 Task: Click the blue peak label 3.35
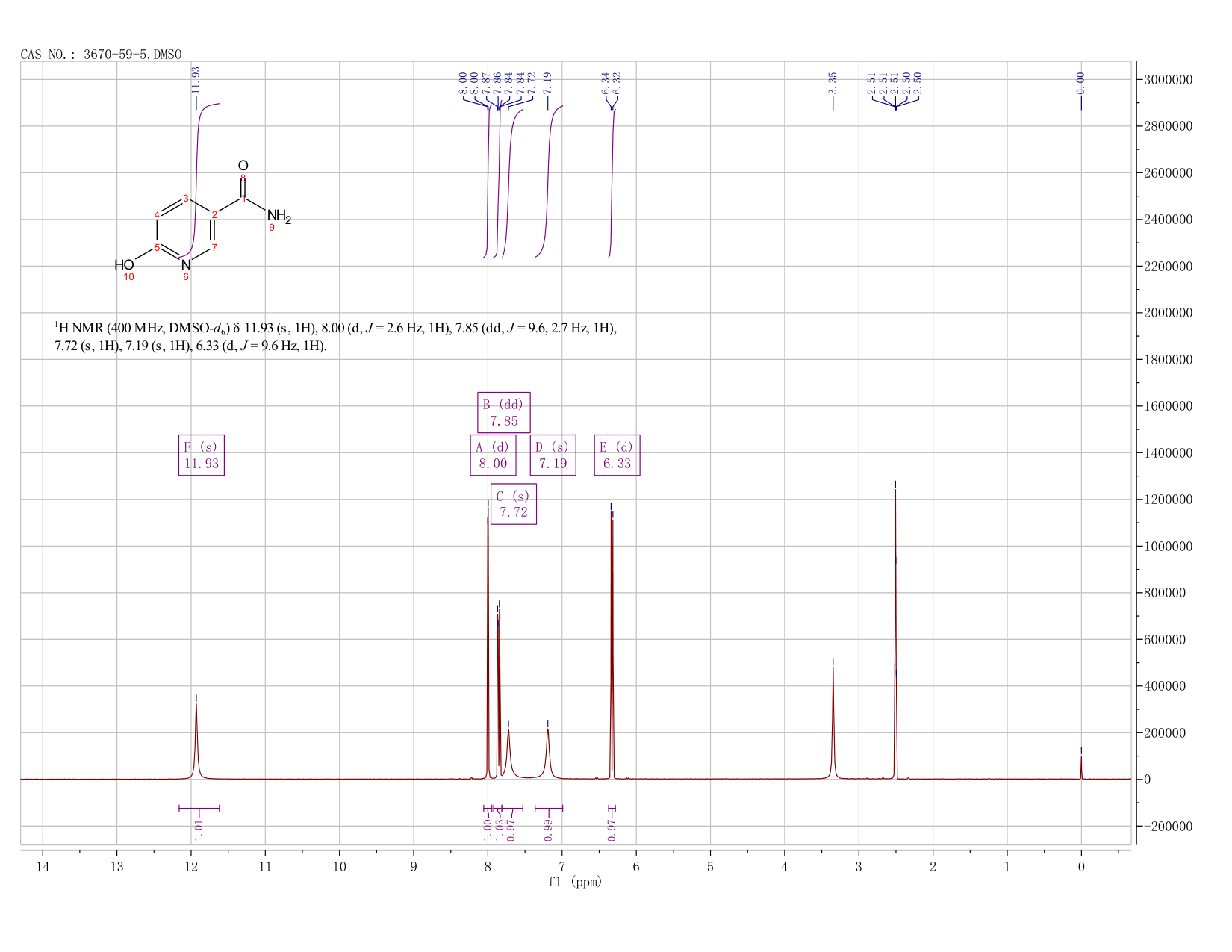point(833,82)
